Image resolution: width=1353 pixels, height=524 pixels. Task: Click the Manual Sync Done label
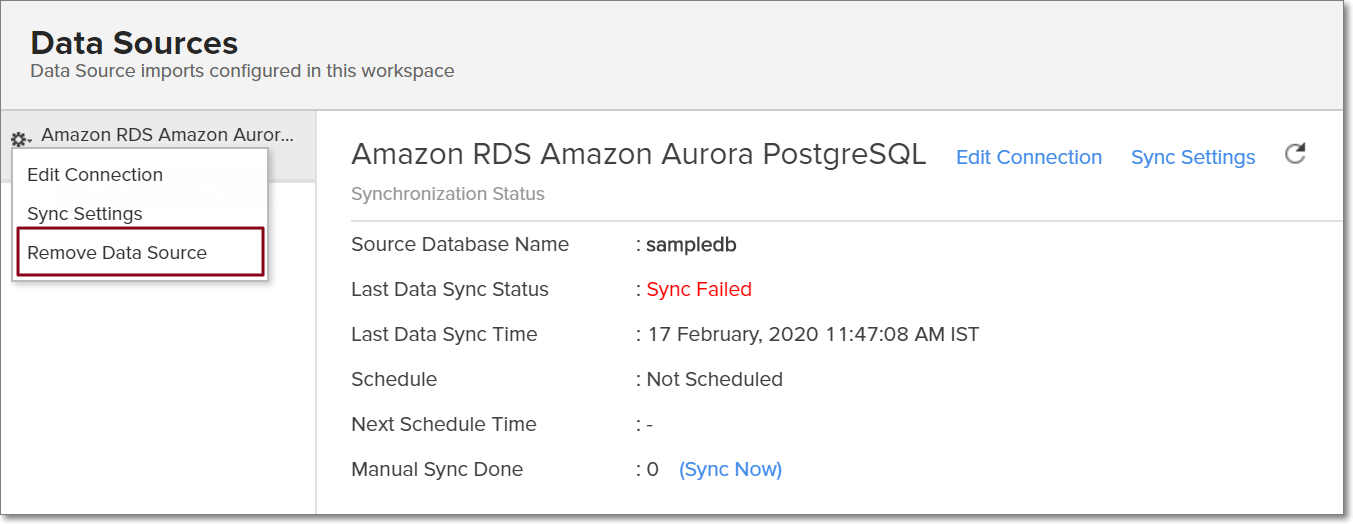pyautogui.click(x=437, y=470)
